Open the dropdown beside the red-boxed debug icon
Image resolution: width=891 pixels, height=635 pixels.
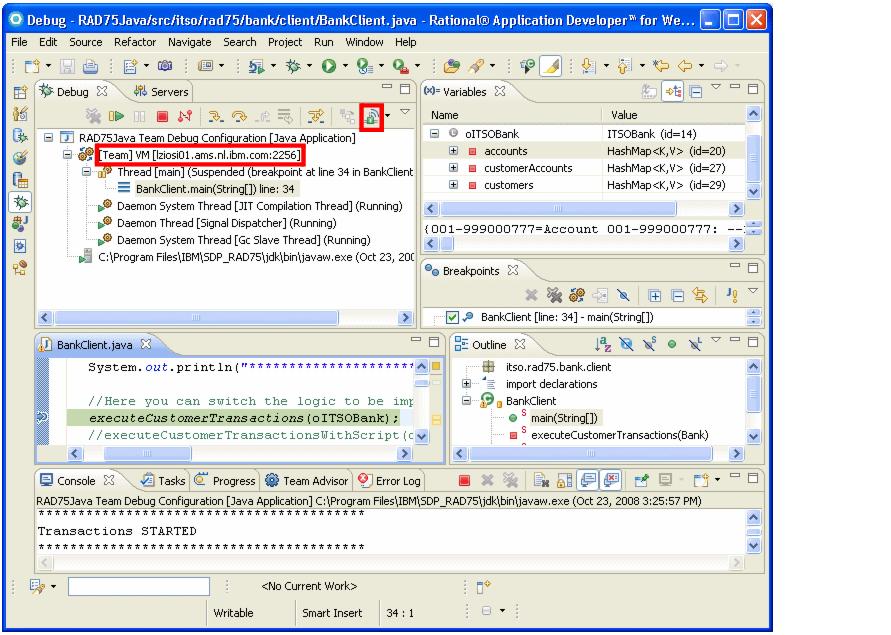(x=388, y=116)
